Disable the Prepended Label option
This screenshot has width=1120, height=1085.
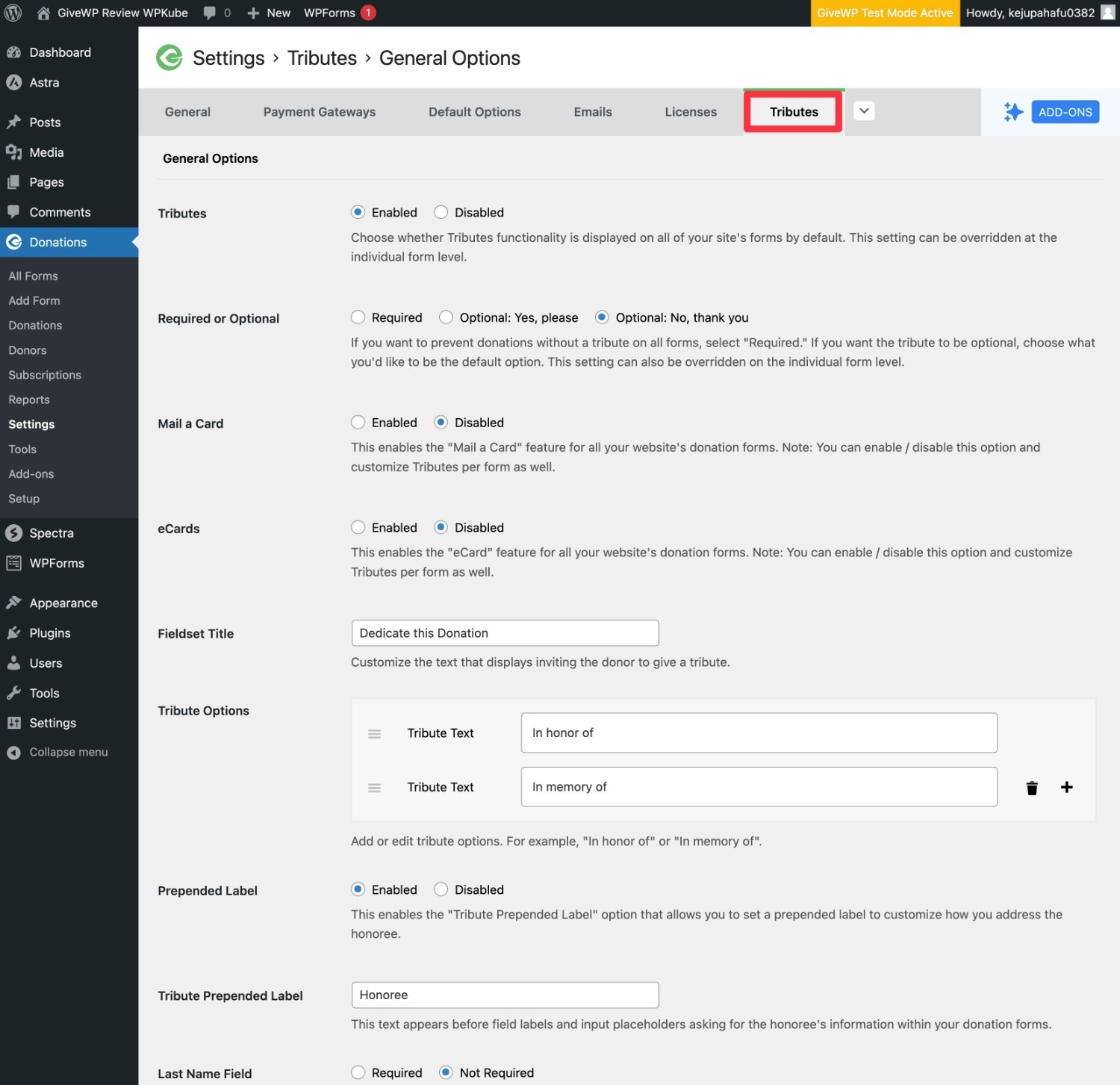441,889
